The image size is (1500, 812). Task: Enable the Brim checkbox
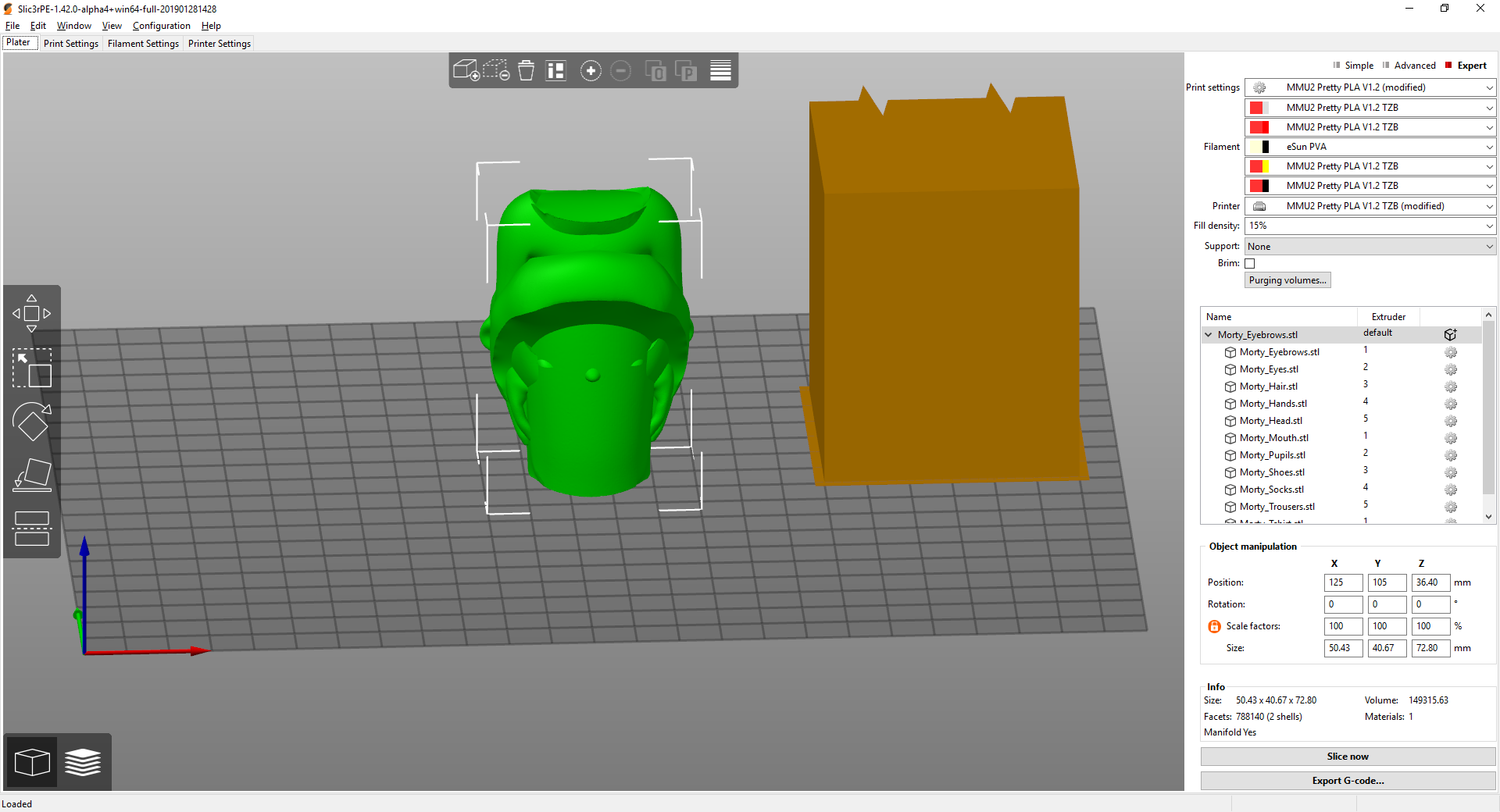(x=1250, y=263)
